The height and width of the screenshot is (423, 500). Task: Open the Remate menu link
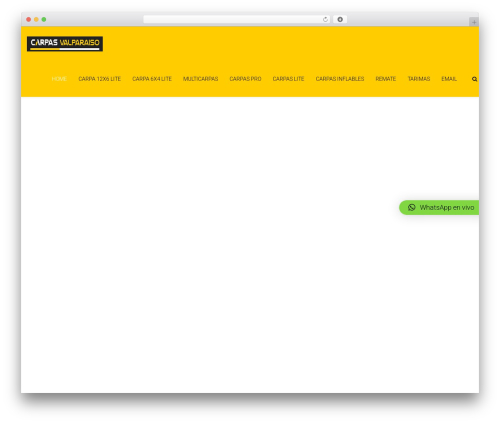[x=386, y=79]
